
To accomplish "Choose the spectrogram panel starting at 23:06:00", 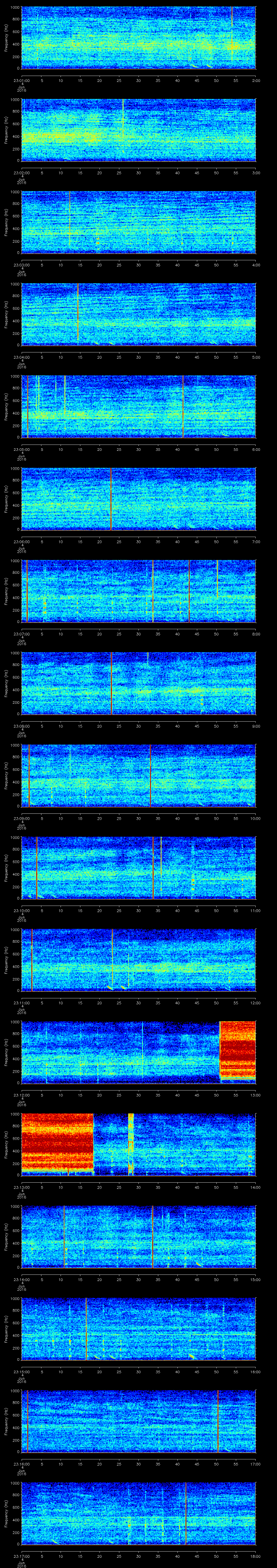I will tap(138, 499).
